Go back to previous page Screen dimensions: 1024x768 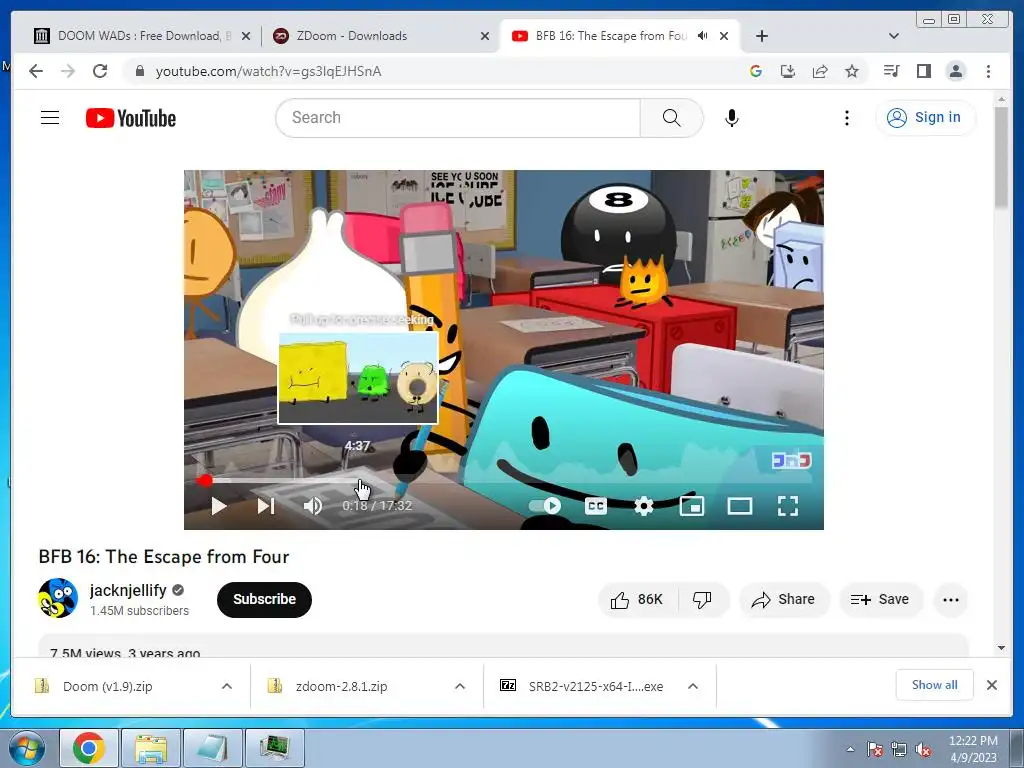click(37, 71)
